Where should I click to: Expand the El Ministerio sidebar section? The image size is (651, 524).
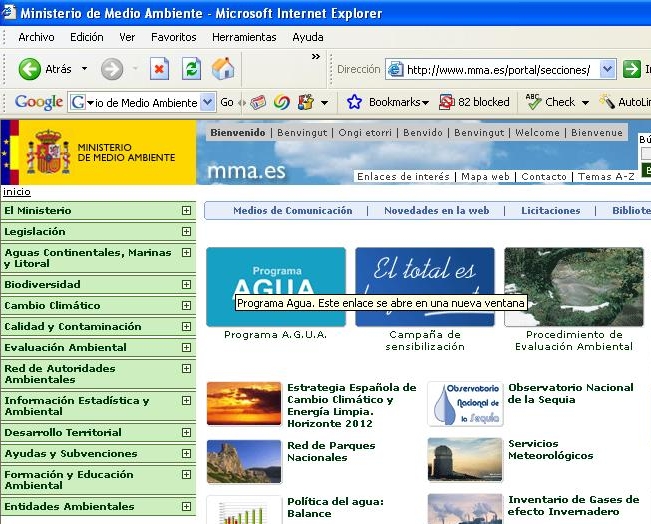(x=186, y=211)
